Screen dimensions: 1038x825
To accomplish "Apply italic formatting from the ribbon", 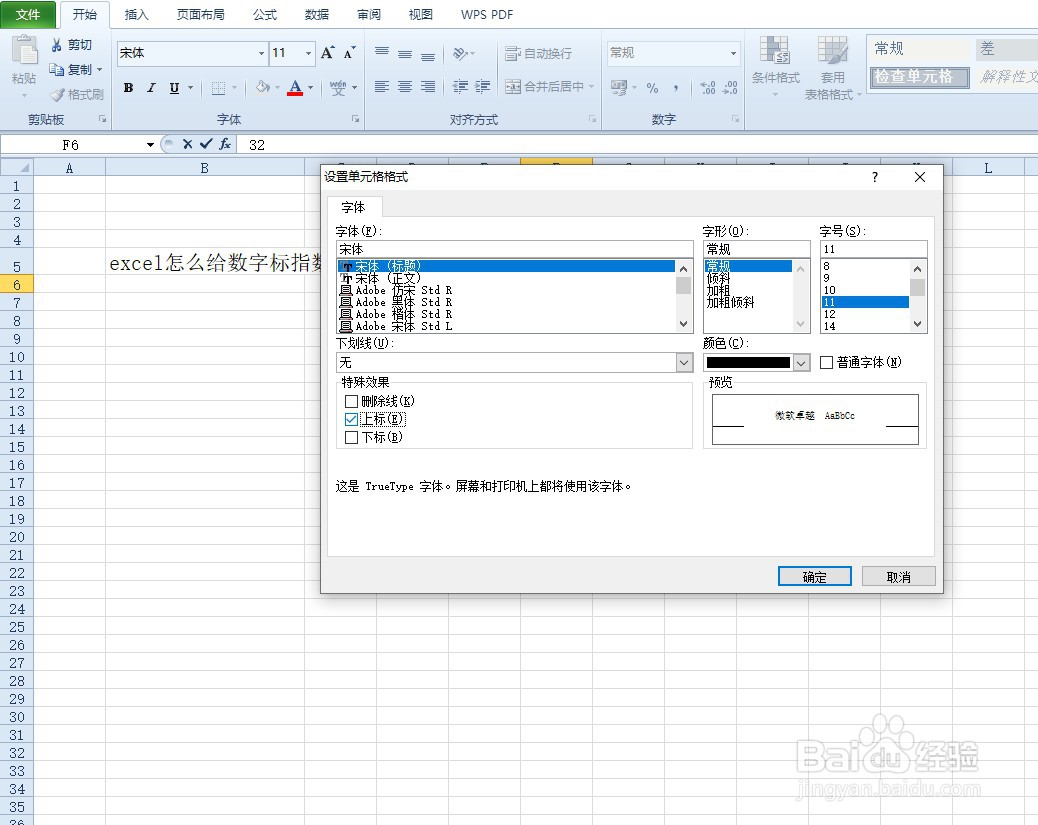I will click(151, 88).
